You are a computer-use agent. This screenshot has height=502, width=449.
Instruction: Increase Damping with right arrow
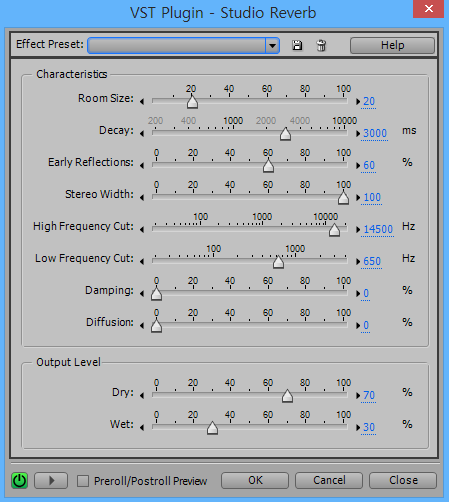[358, 293]
